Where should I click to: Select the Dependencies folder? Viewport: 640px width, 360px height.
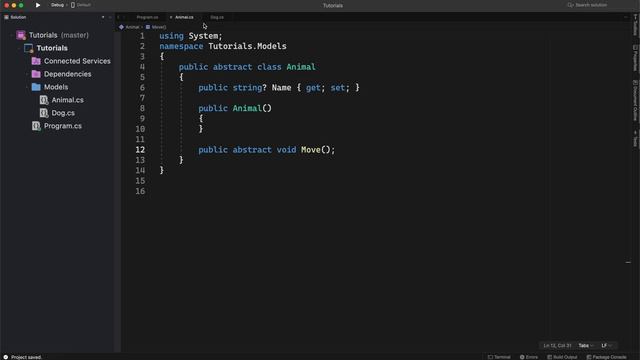point(67,74)
